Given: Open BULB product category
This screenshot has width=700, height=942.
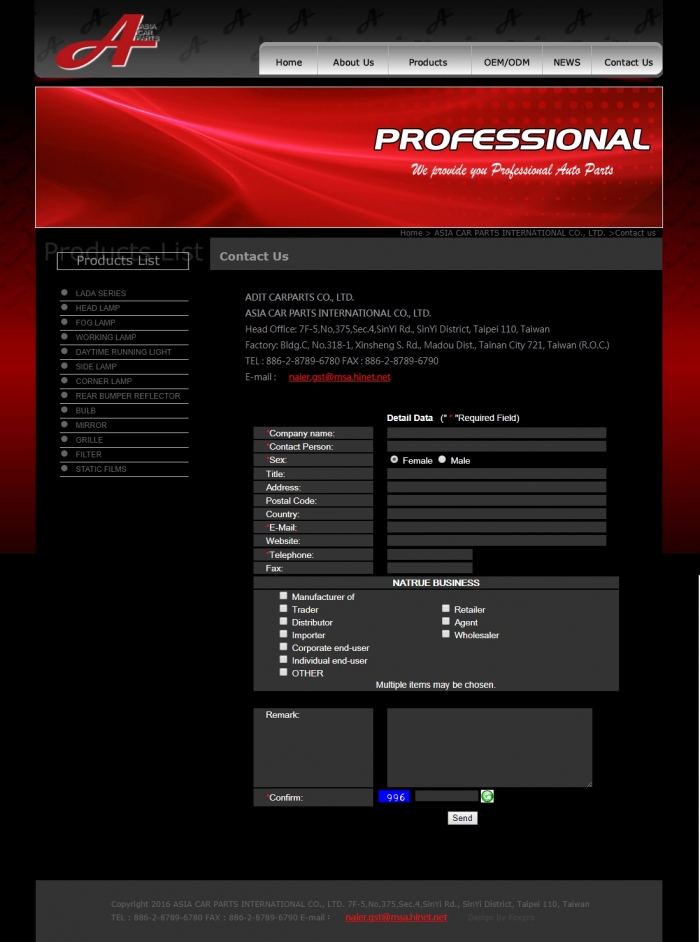Looking at the screenshot, I should click(85, 410).
